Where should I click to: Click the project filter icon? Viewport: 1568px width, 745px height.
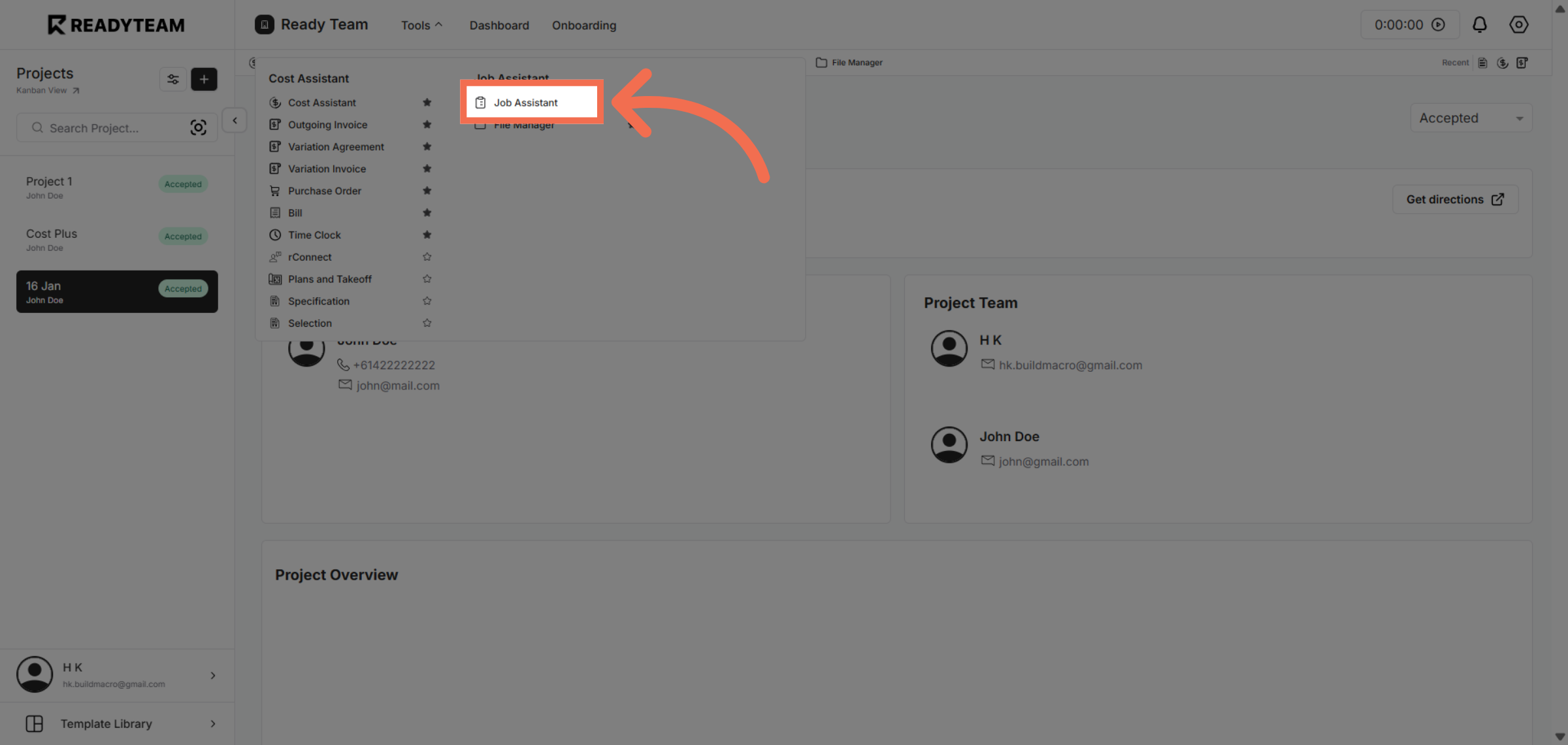(x=172, y=79)
